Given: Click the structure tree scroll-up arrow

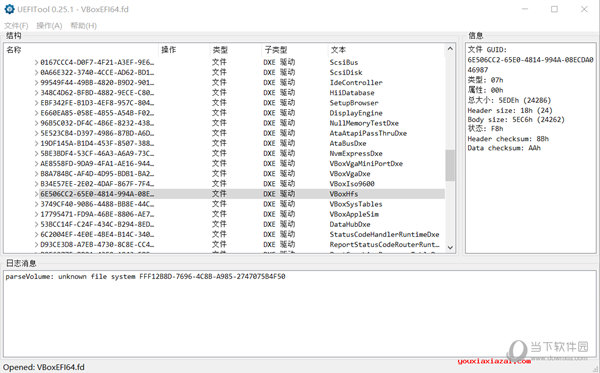Looking at the screenshot, I should pyautogui.click(x=450, y=49).
